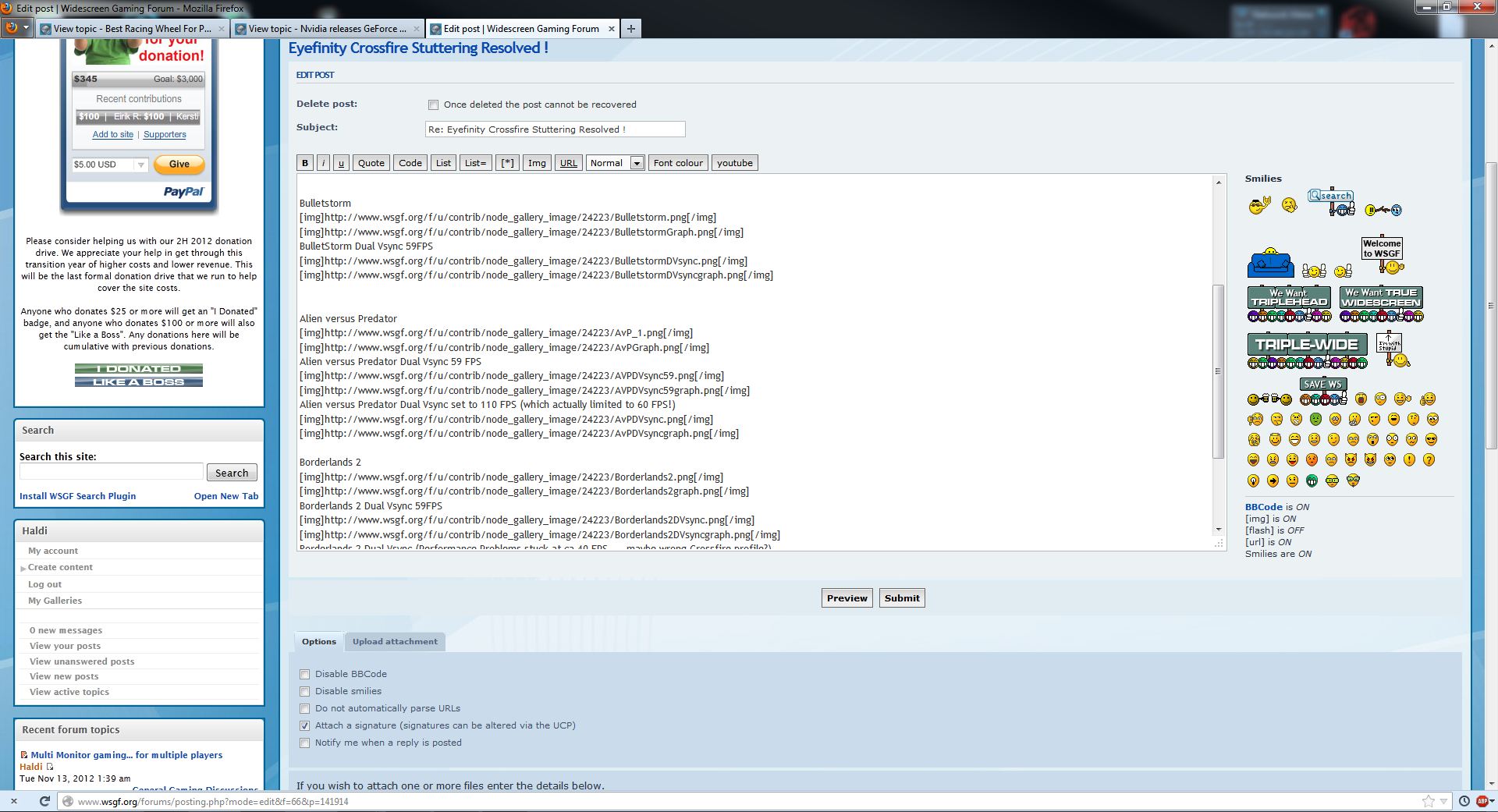Click the message editor vertical scrollbar thumb
This screenshot has height=812, width=1498.
point(1218,371)
